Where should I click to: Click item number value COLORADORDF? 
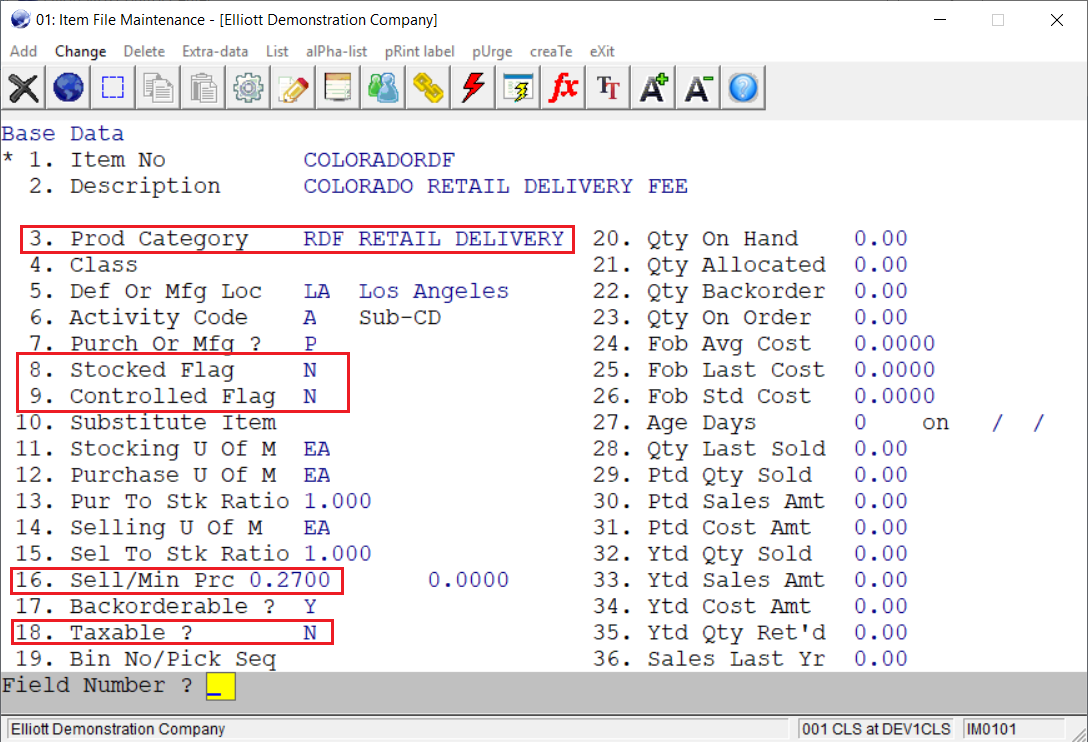point(379,160)
